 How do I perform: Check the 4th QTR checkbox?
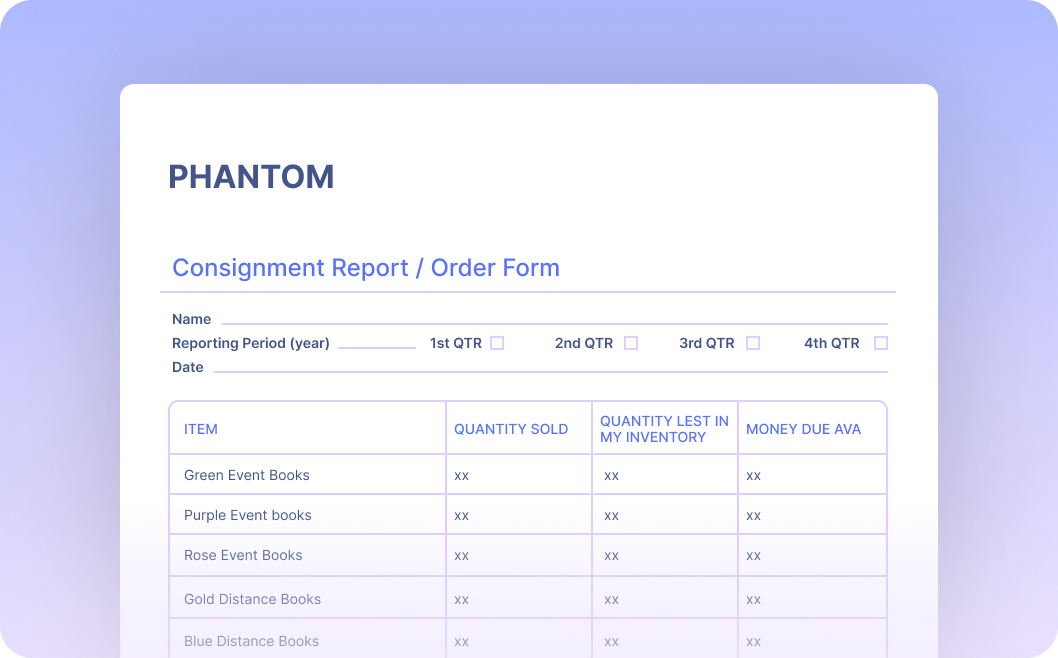881,343
